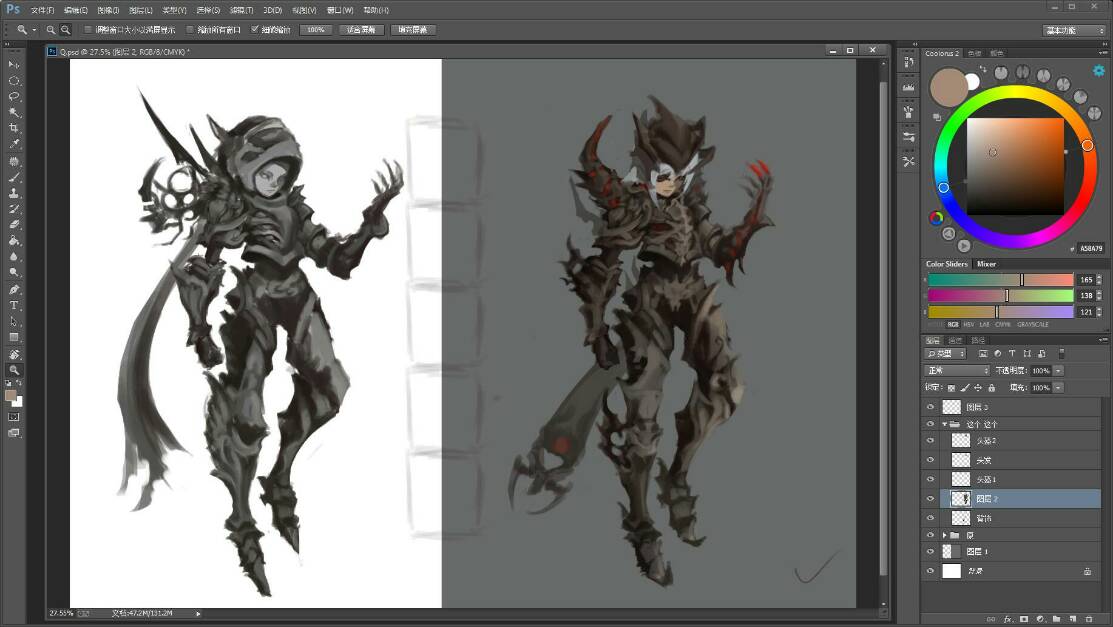This screenshot has height=627, width=1113.
Task: Select the Eyedropper tool
Action: pos(14,144)
